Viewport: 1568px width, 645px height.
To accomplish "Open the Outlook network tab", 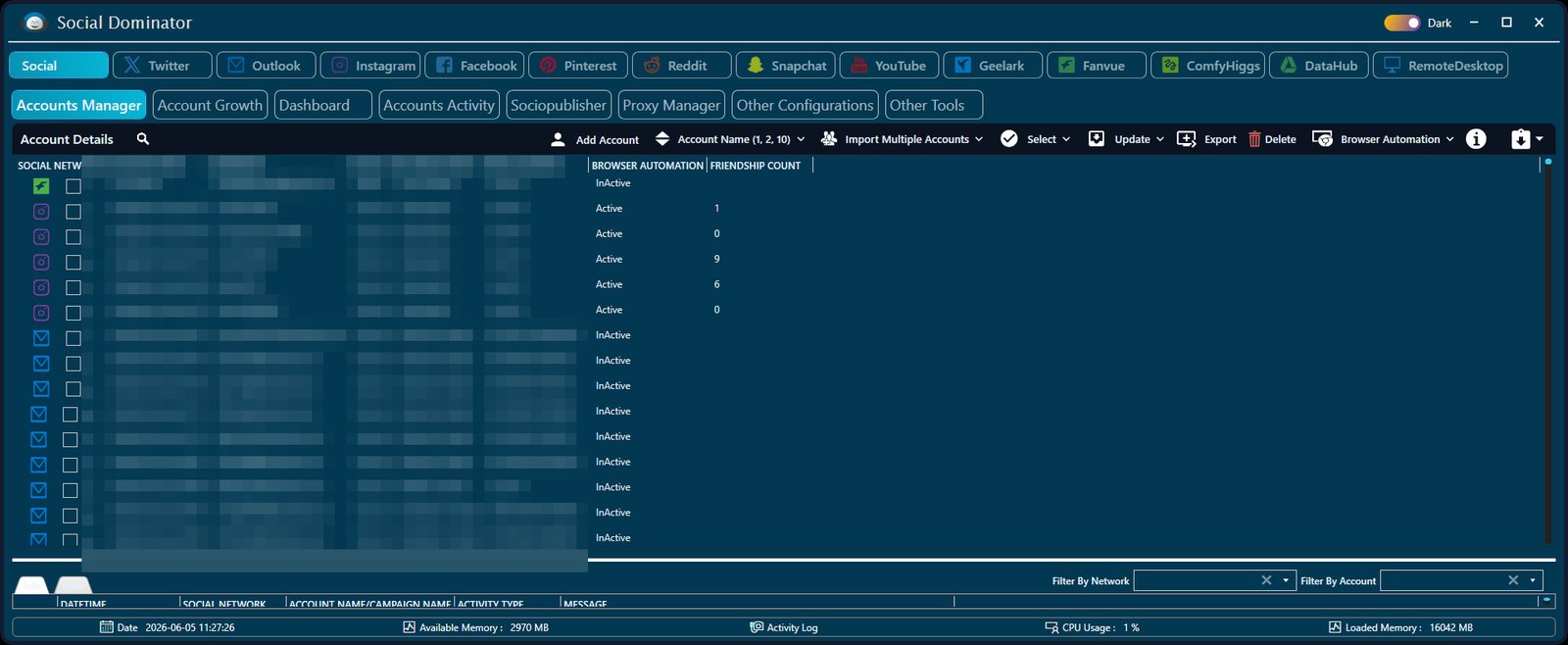I will (267, 66).
